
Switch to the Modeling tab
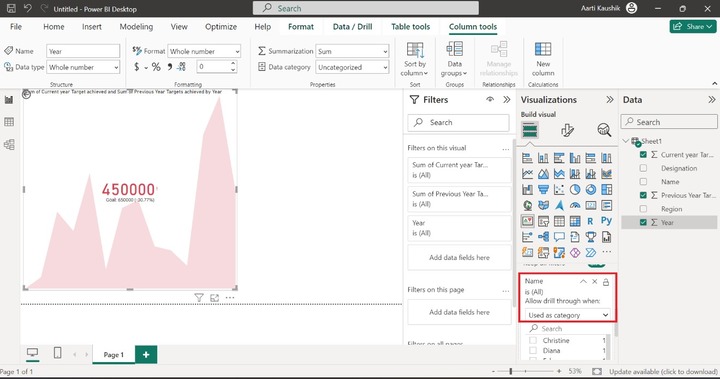tap(136, 27)
